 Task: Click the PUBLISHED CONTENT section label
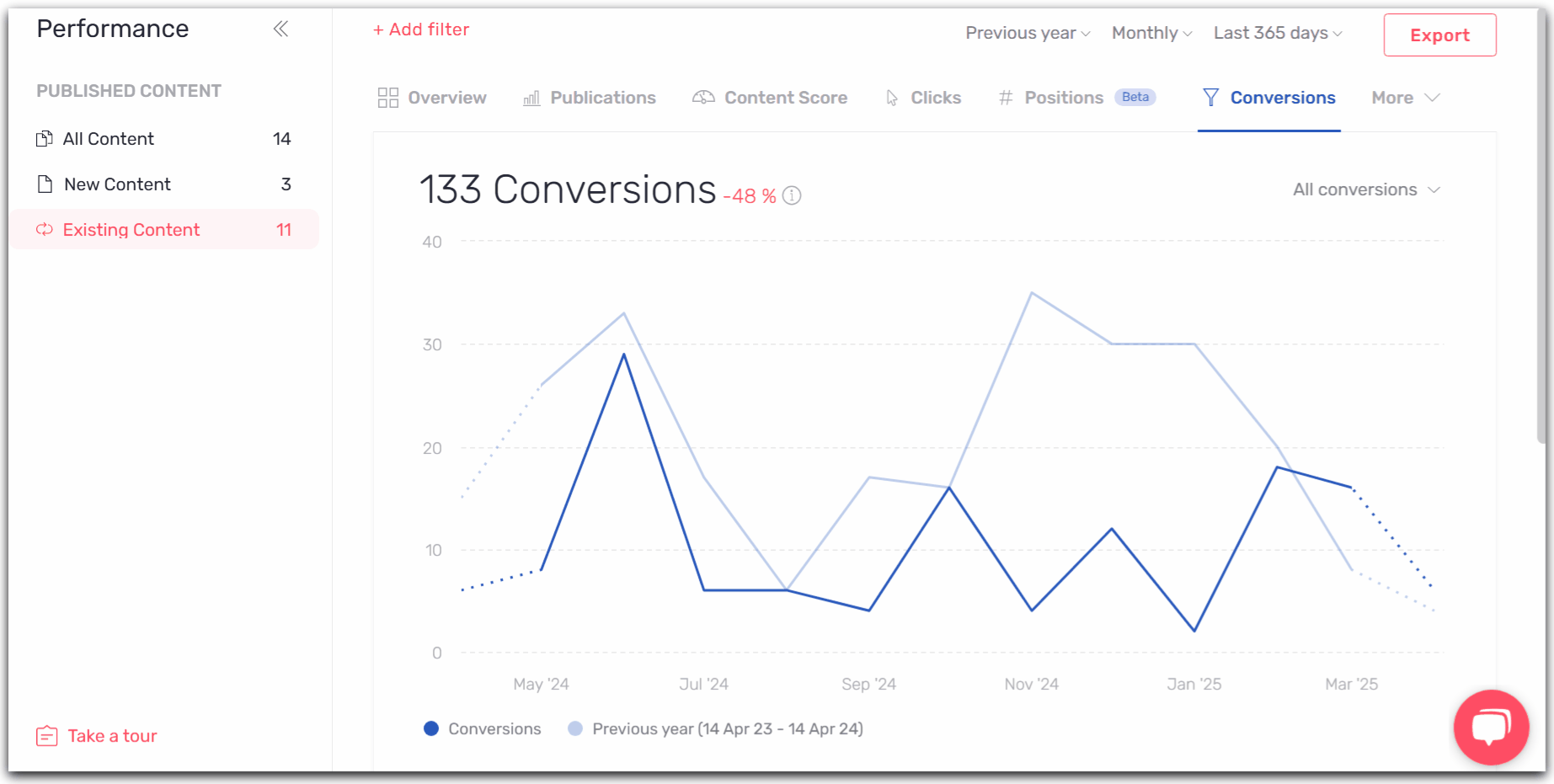click(x=129, y=91)
